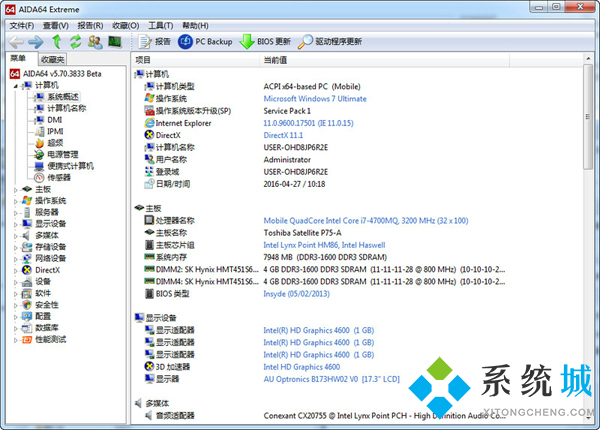Click the green up-arrow parent icon
This screenshot has width=600, height=430.
[57, 41]
